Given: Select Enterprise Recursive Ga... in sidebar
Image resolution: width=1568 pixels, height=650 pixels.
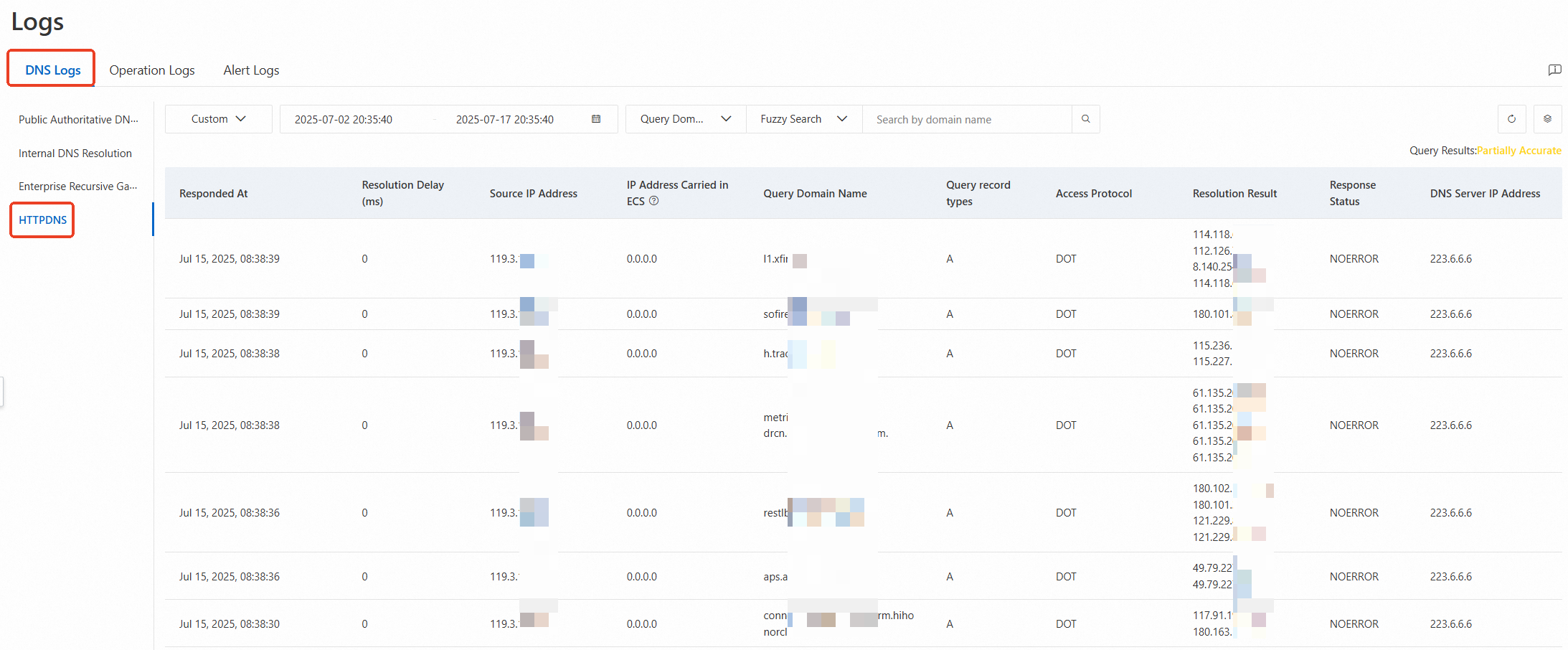Looking at the screenshot, I should coord(77,187).
